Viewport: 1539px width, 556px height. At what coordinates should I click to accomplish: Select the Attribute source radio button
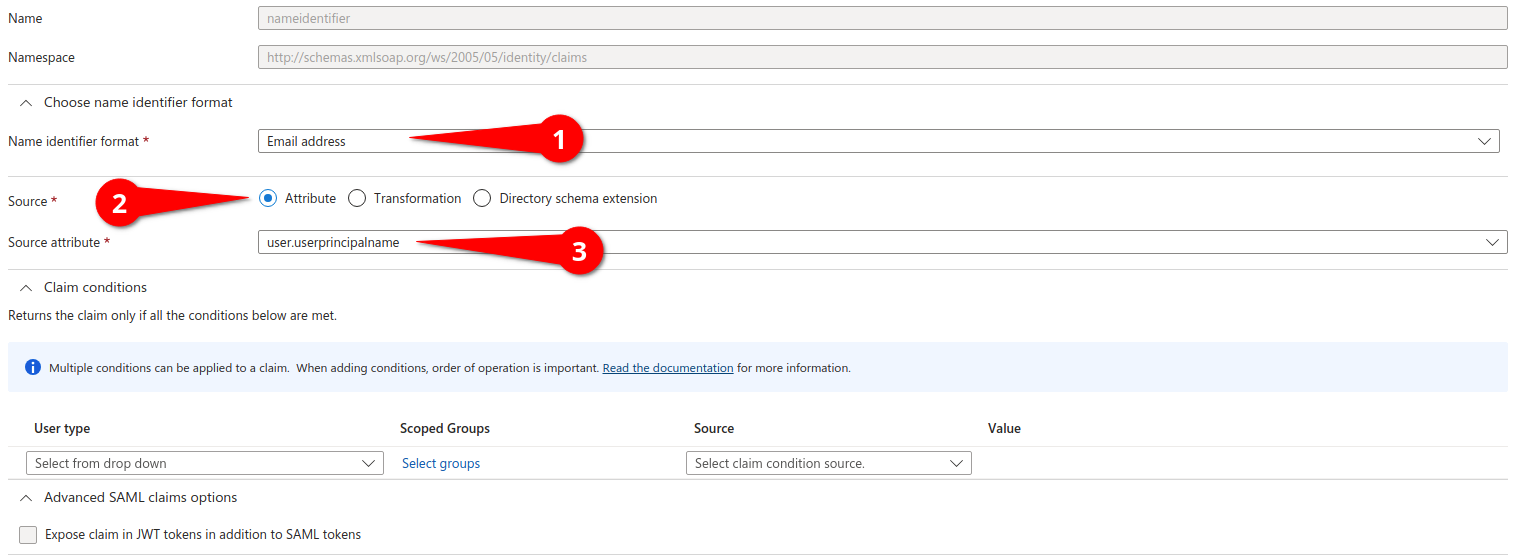click(268, 199)
